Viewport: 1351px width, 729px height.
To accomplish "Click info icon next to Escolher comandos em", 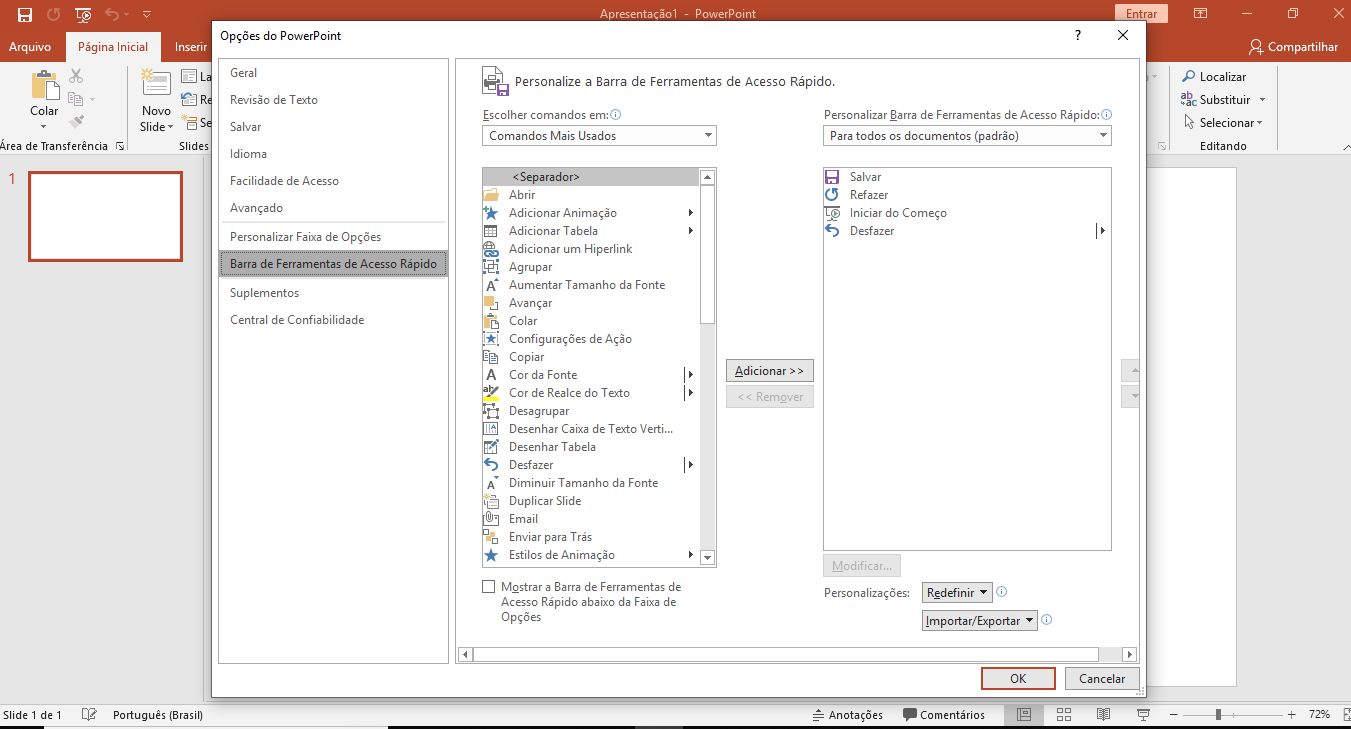I will pos(616,115).
